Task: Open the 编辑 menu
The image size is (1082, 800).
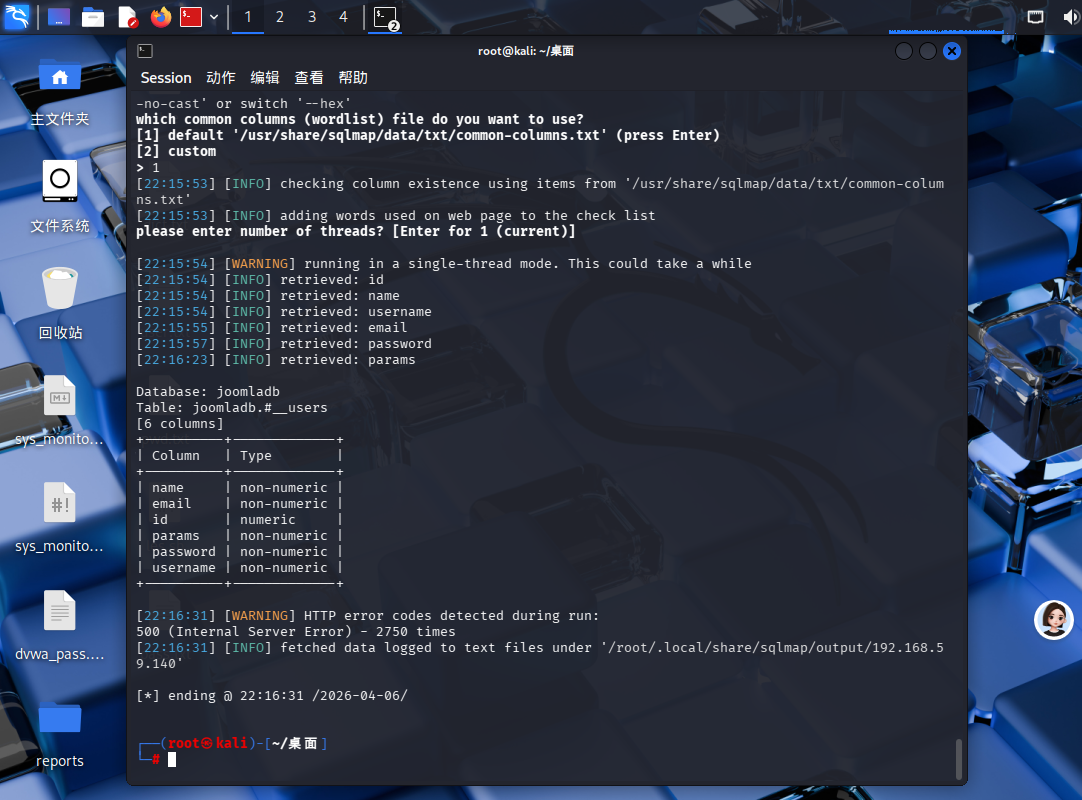Action: point(265,78)
